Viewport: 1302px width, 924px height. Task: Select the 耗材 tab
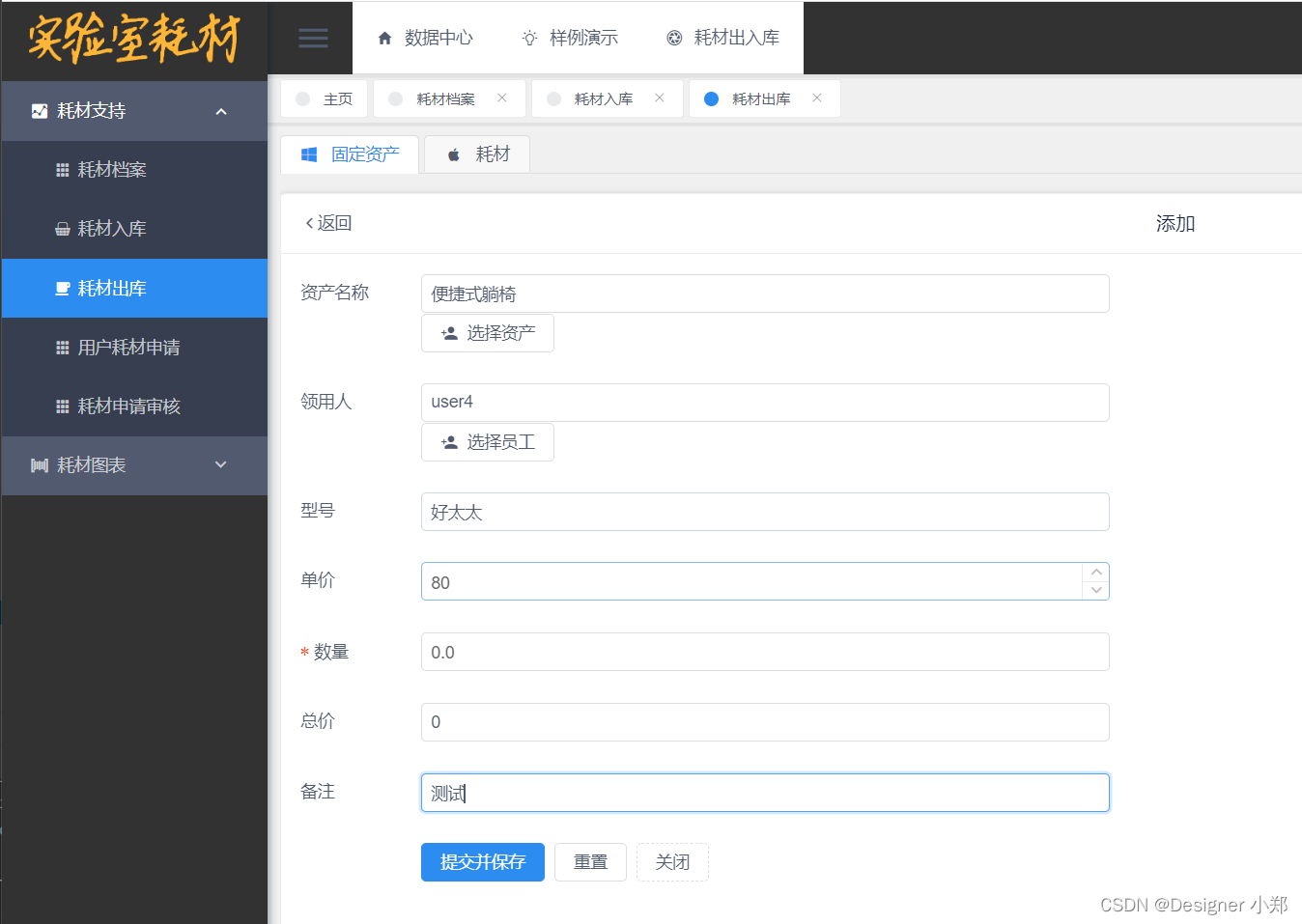[477, 154]
